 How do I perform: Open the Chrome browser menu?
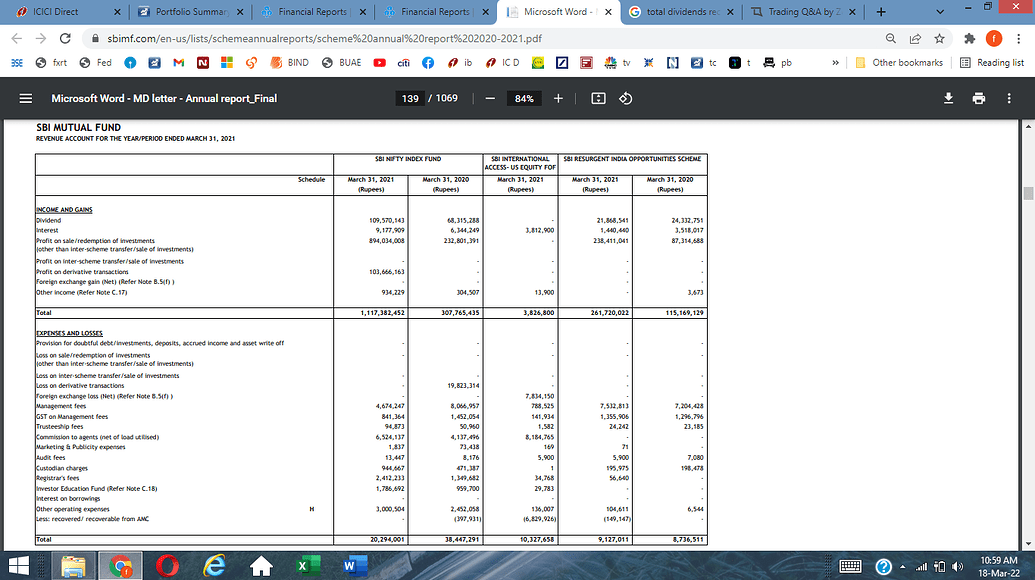(1017, 36)
